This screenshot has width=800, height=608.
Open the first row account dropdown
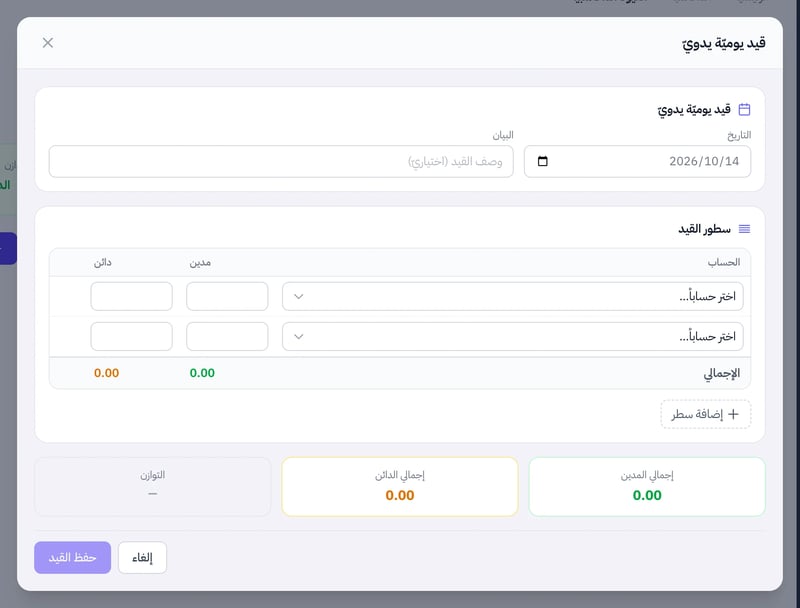pyautogui.click(x=512, y=296)
